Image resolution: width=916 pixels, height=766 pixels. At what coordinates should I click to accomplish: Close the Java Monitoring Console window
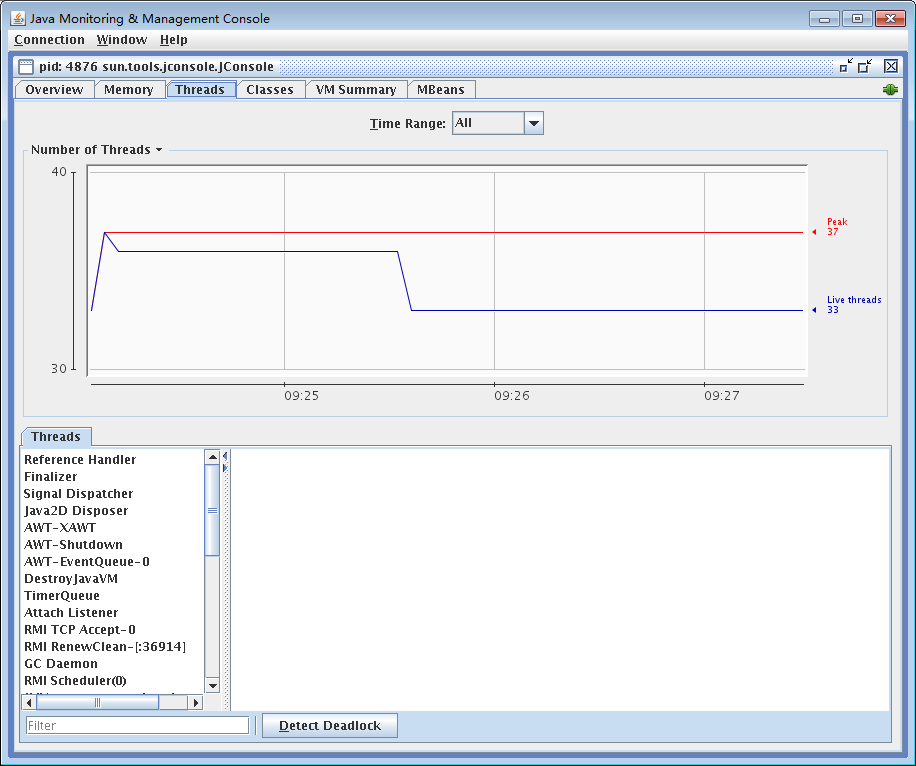click(x=890, y=19)
